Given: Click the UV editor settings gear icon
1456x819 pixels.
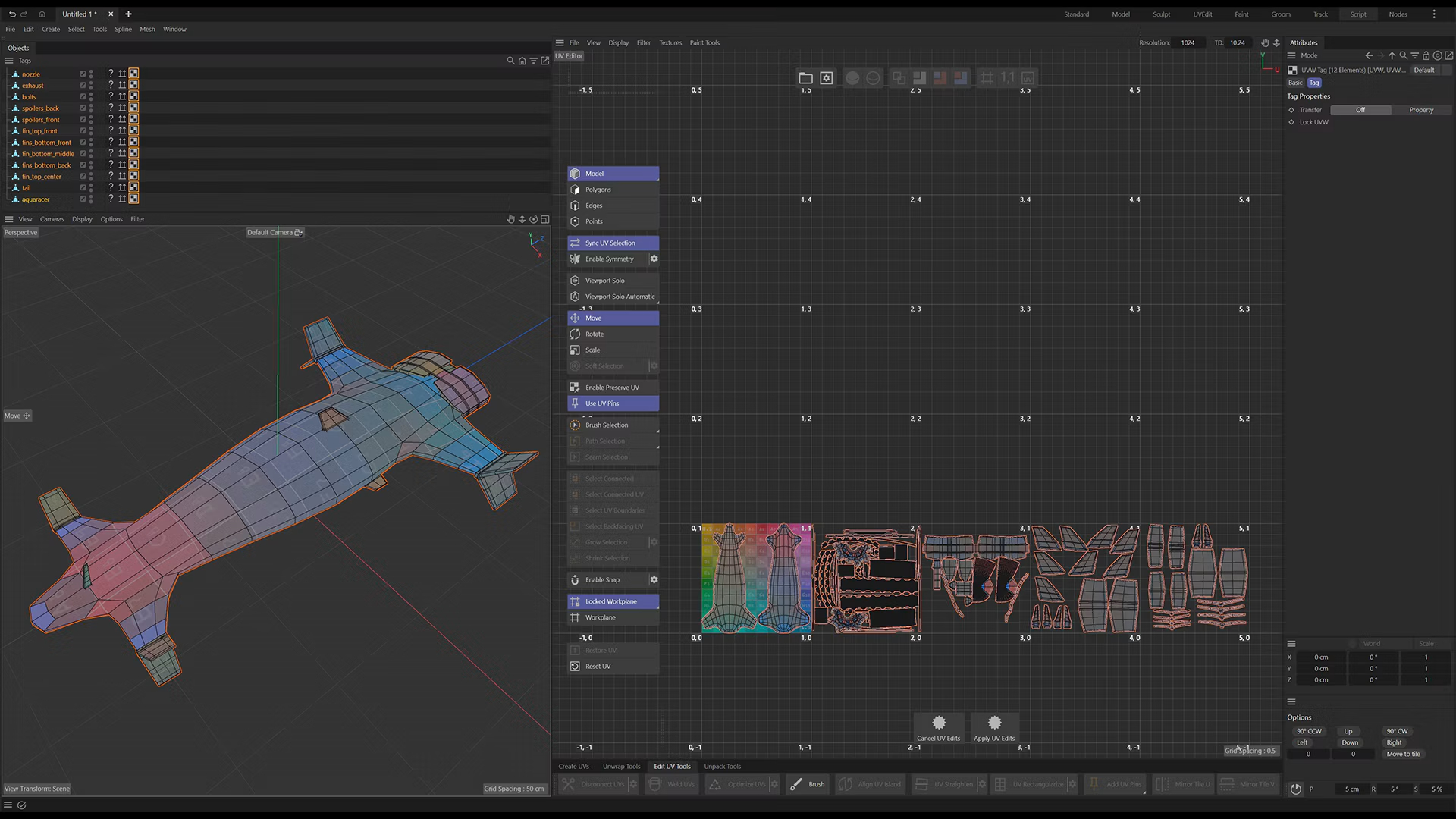Looking at the screenshot, I should 827,78.
